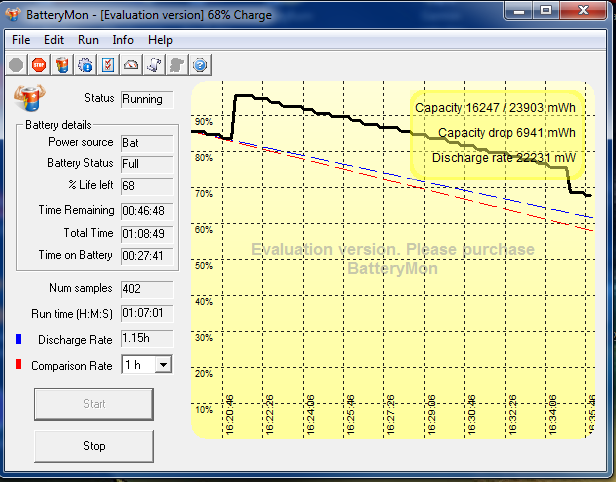
Task: Open the Edit menu
Action: [x=54, y=40]
